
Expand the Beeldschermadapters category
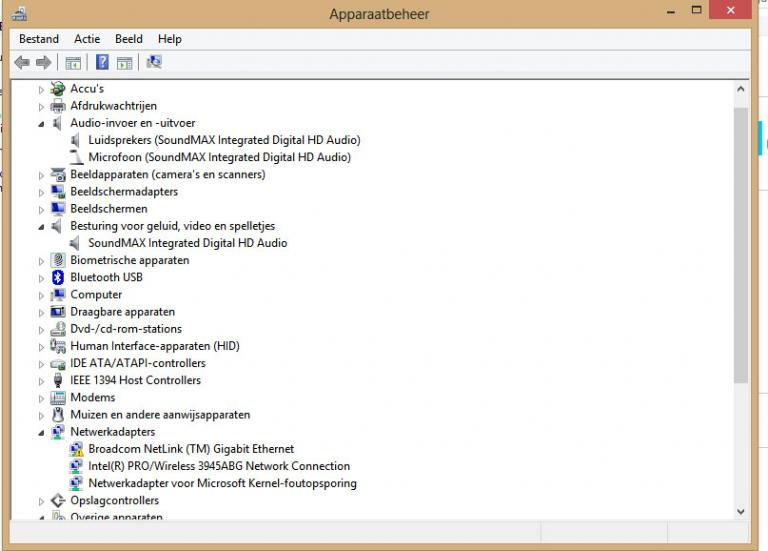point(42,192)
